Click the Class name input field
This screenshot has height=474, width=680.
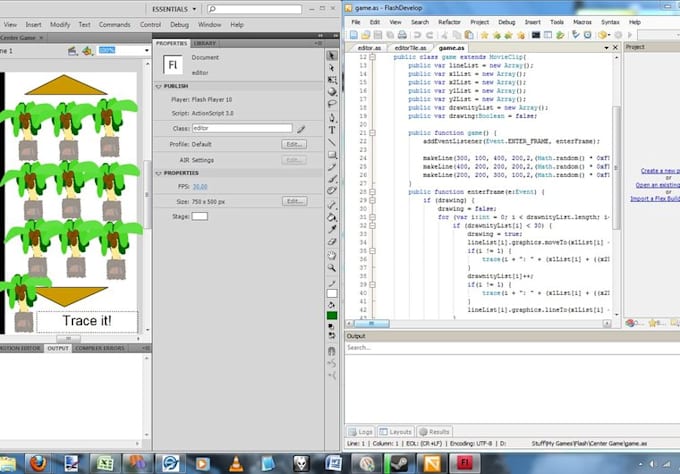[242, 128]
